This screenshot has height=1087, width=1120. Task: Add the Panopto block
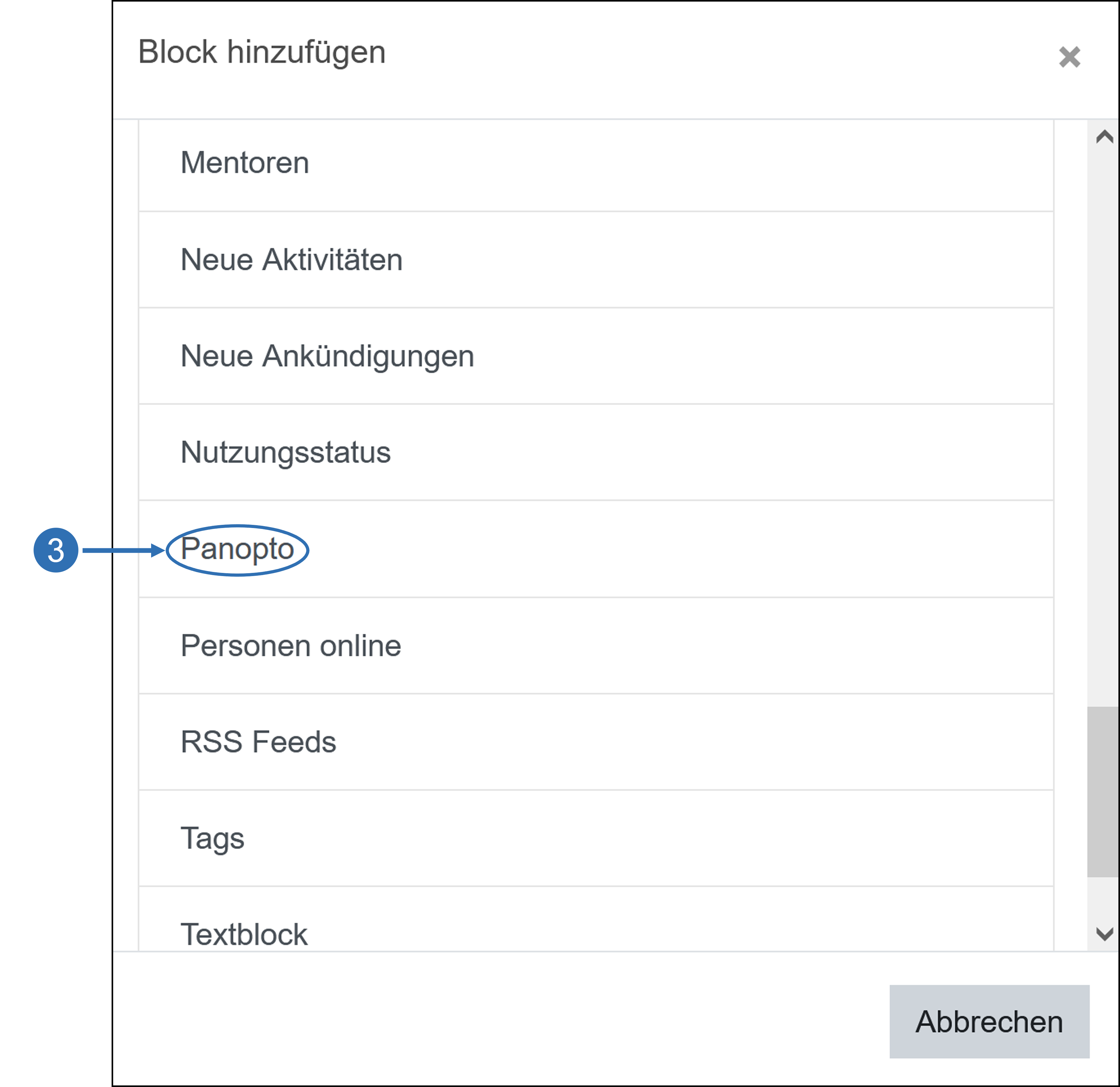tap(596, 549)
